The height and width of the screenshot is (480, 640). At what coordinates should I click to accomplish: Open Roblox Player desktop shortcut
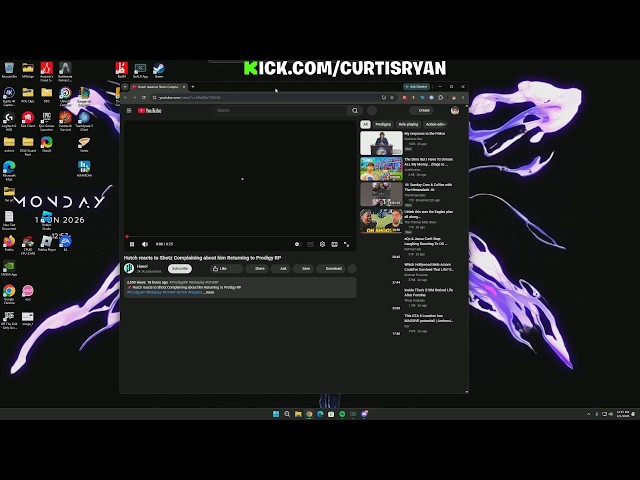click(47, 243)
